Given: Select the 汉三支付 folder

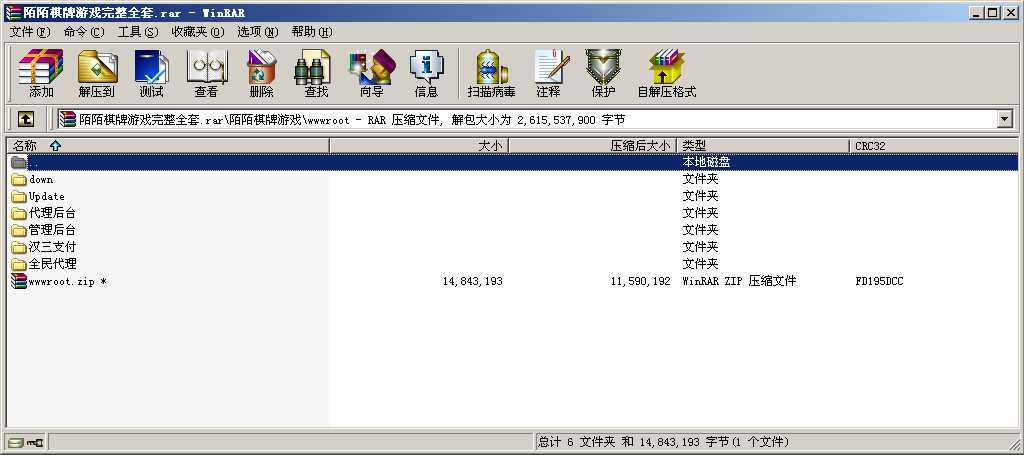Looking at the screenshot, I should (52, 247).
